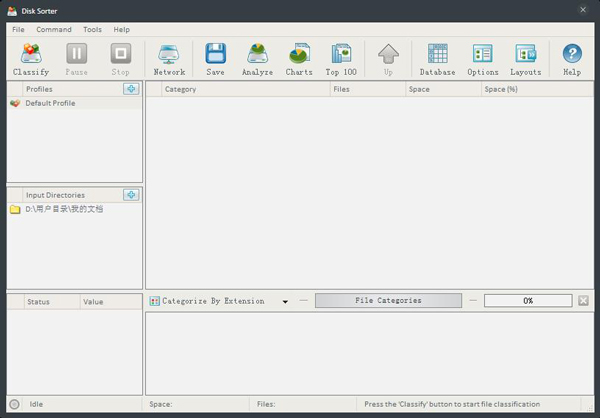Sort by the Space column header
The image size is (600, 418).
click(x=443, y=89)
